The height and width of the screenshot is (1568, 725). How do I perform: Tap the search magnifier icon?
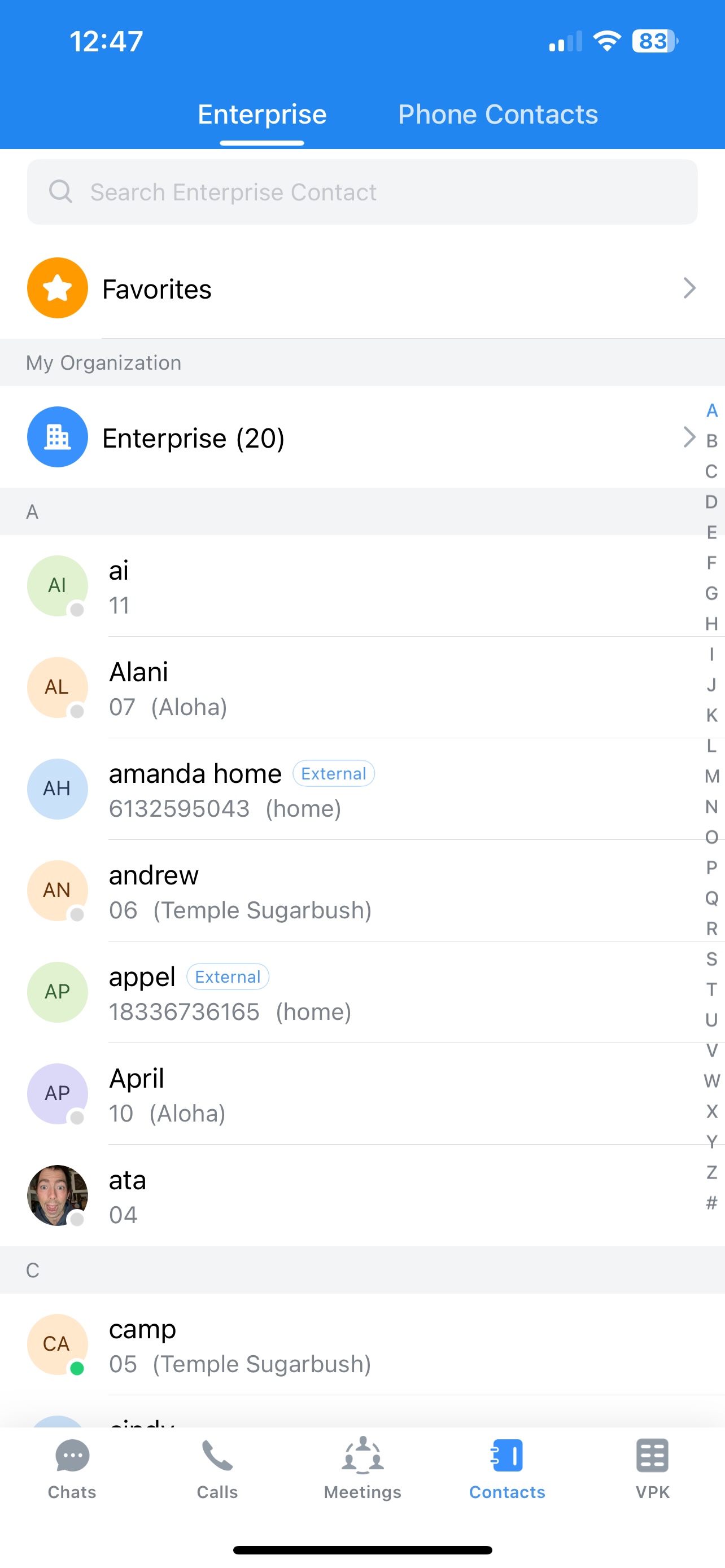[x=60, y=192]
